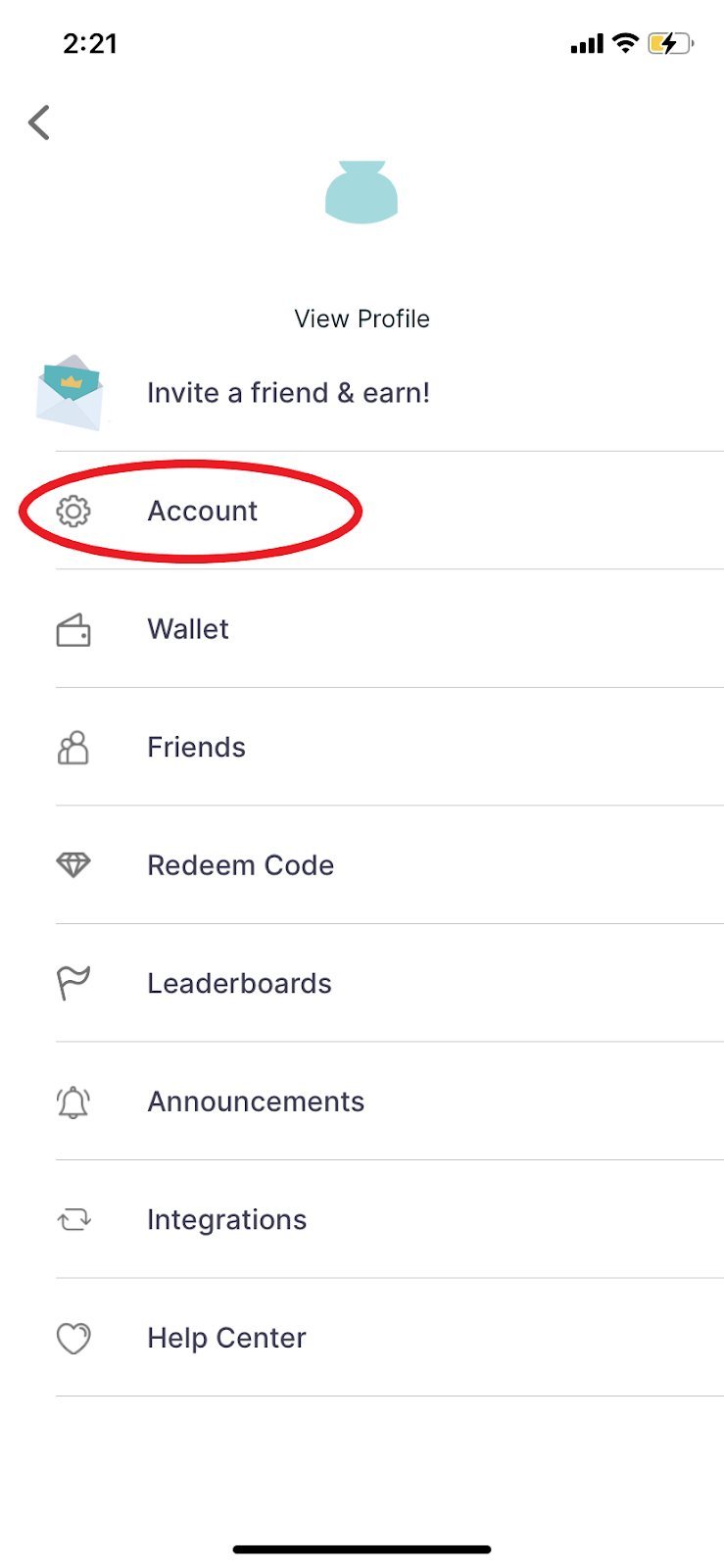Open View Profile link
The height and width of the screenshot is (1568, 724).
coord(362,318)
